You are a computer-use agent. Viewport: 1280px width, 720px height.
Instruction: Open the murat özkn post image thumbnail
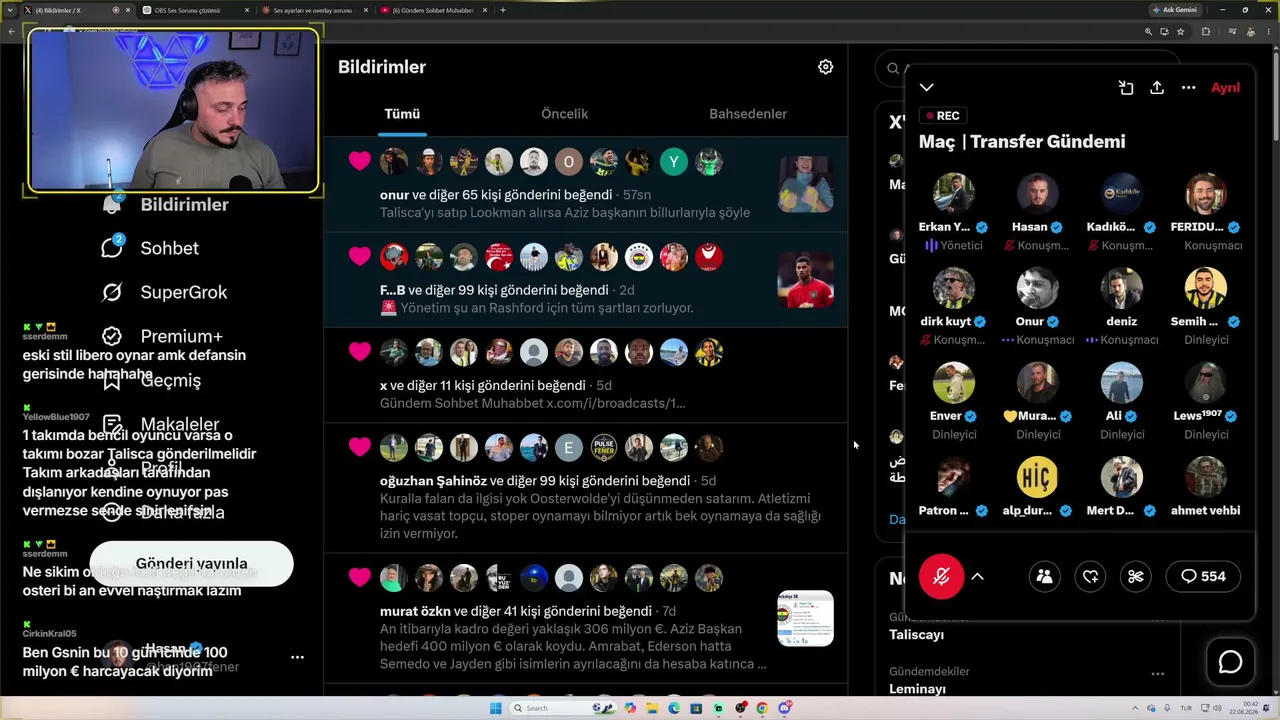[x=805, y=618]
